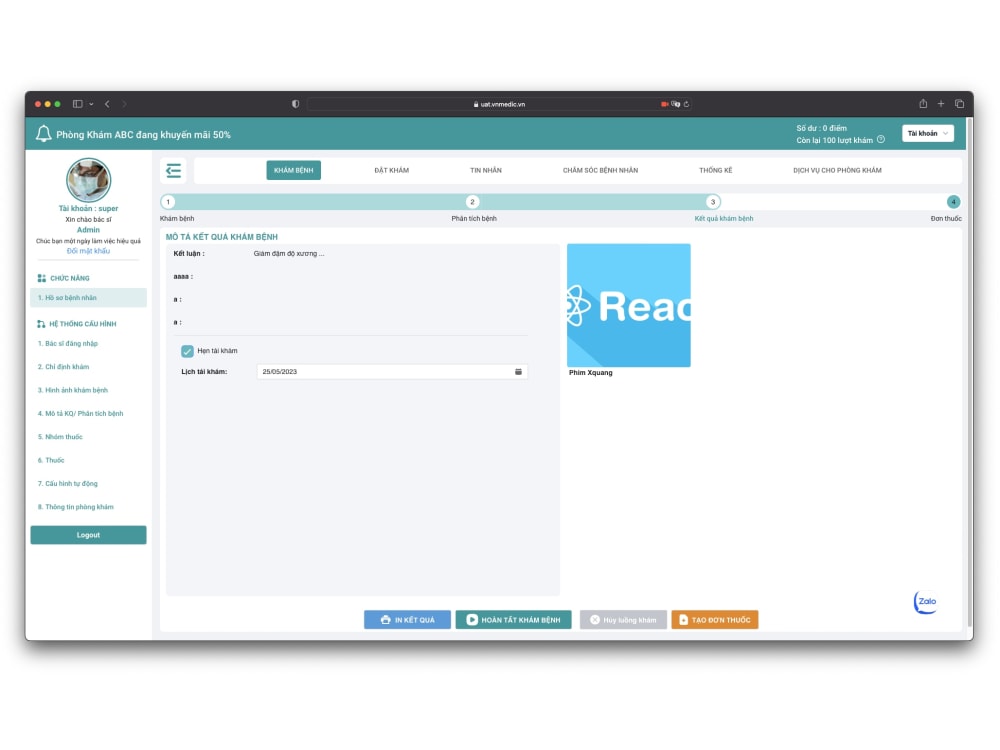The image size is (1000, 750).
Task: Click Hủy luồng khám button
Action: point(623,620)
